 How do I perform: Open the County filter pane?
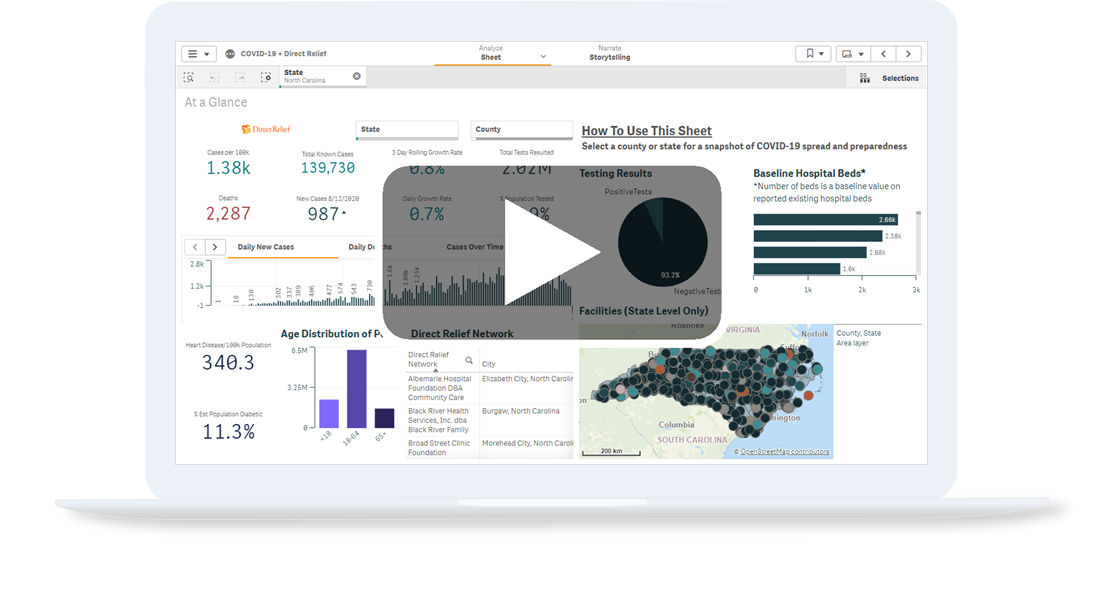click(522, 130)
